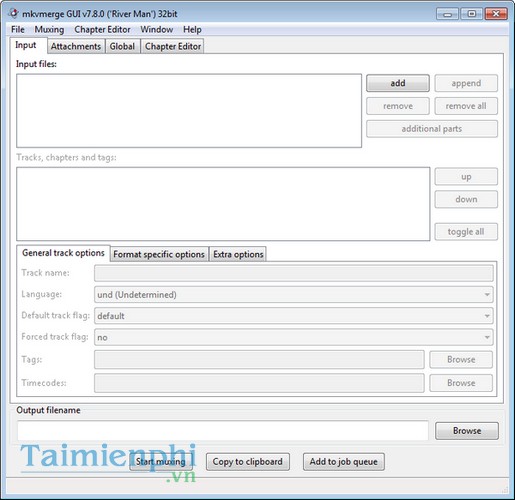The height and width of the screenshot is (500, 515).
Task: Open the Forced track flag dropdown
Action: 294,337
